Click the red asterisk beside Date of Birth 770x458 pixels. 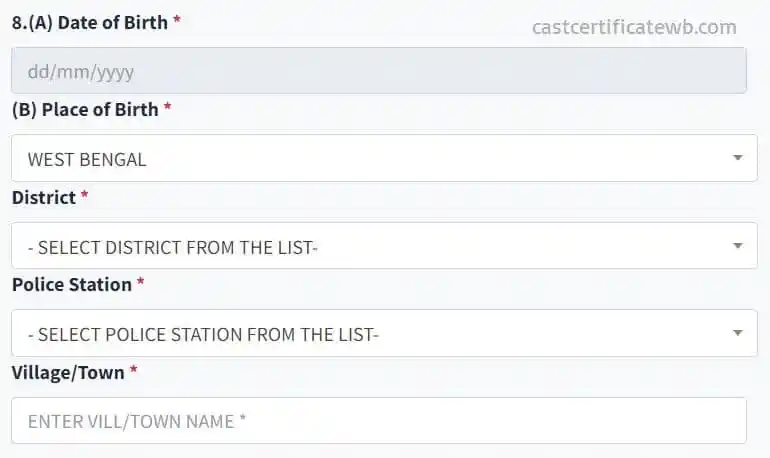point(177,21)
